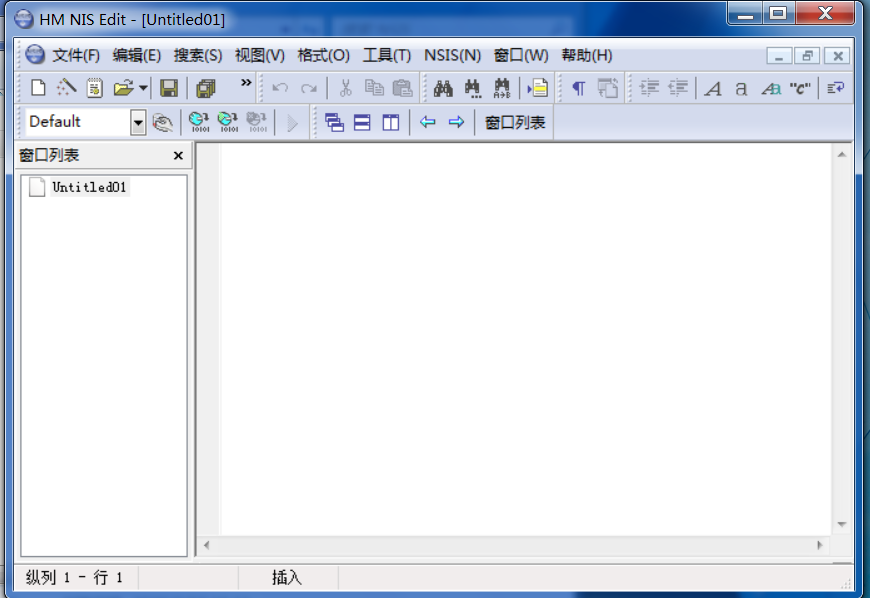Image resolution: width=870 pixels, height=598 pixels.
Task: Go to next window with right arrow
Action: pyautogui.click(x=456, y=122)
